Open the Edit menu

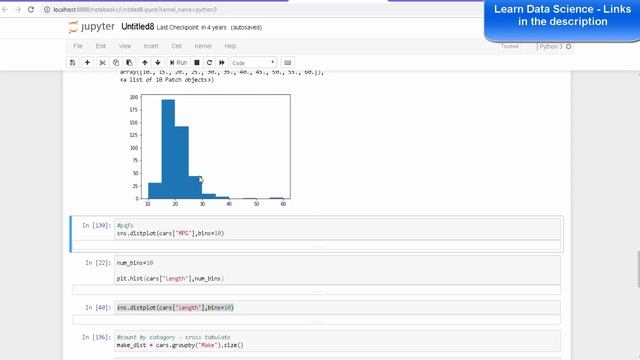pos(101,46)
